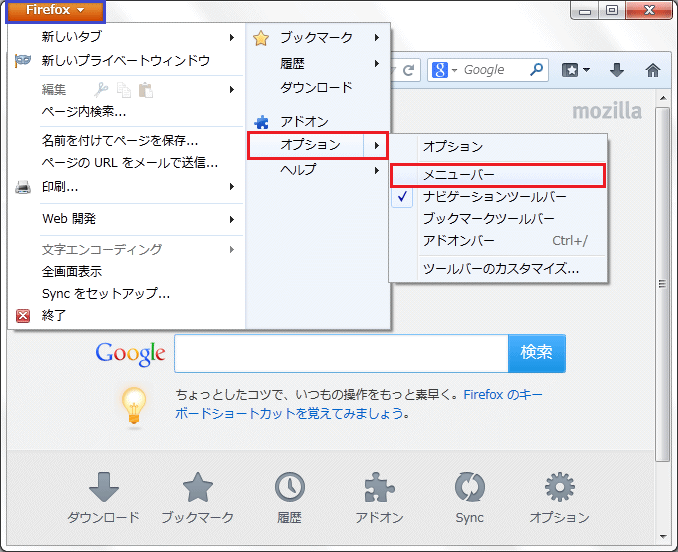Click the puzzle icon beside アドオン menu

click(x=261, y=122)
